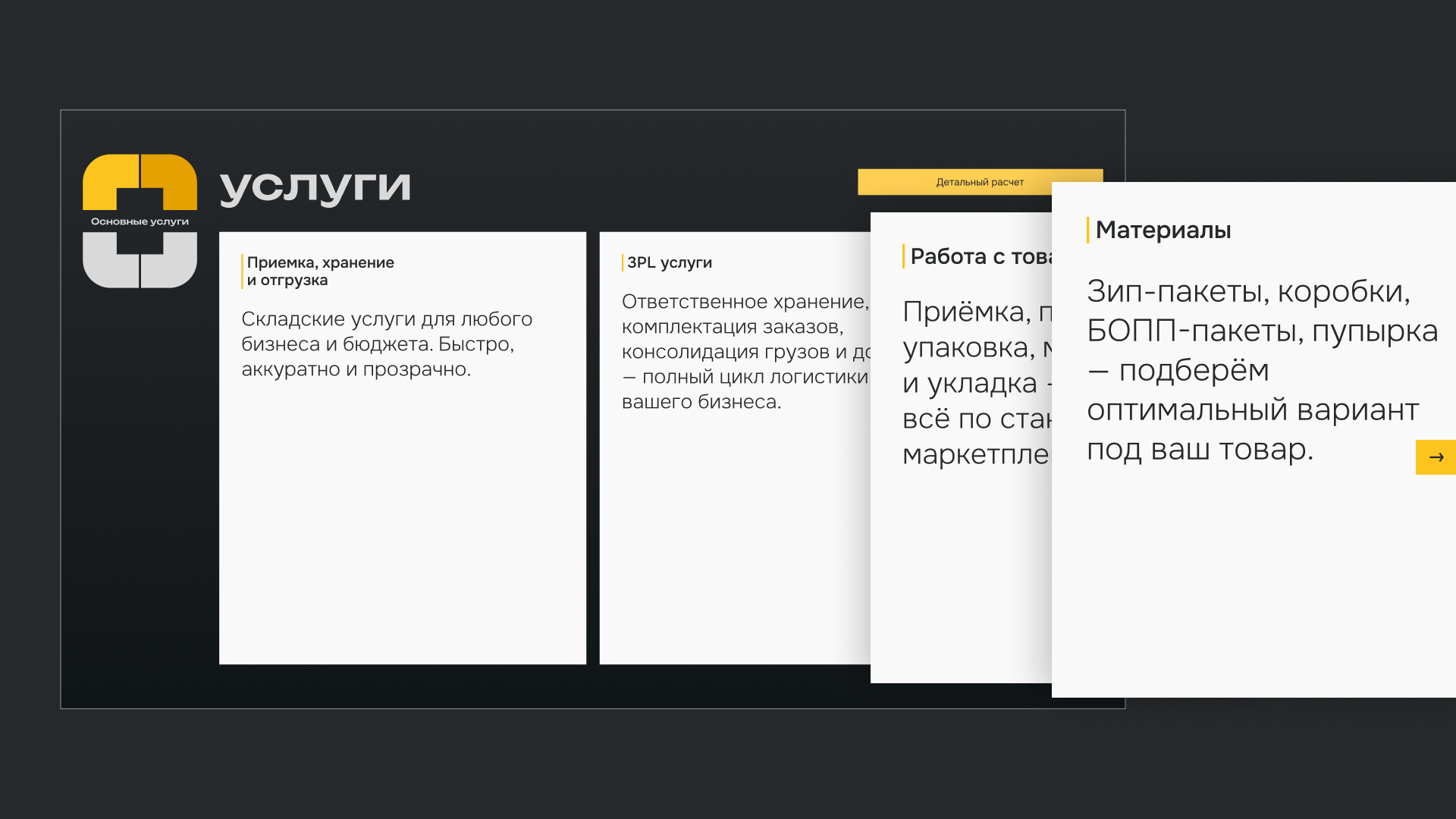Click the marker beside Приемка, хранение и отгрузка
Image resolution: width=1456 pixels, height=819 pixels.
click(241, 271)
